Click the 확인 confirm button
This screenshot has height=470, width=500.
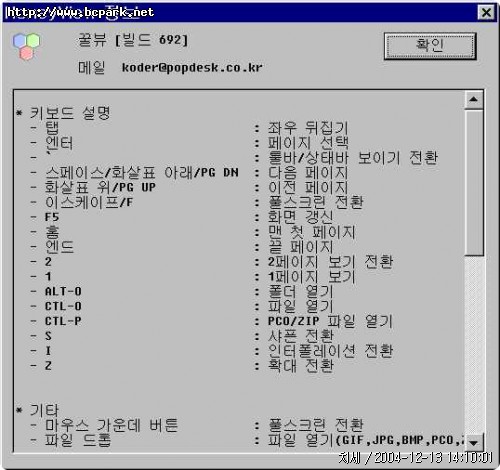pos(430,46)
